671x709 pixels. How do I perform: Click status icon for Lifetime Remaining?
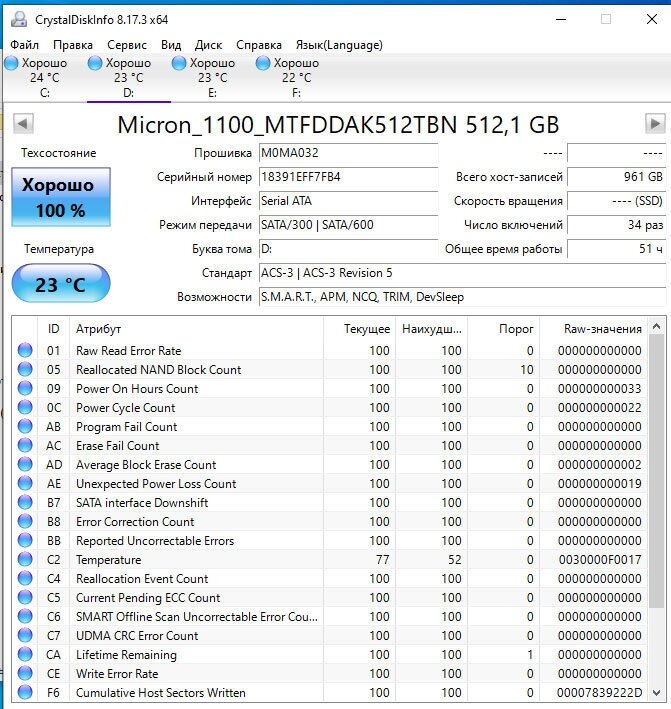click(x=25, y=654)
